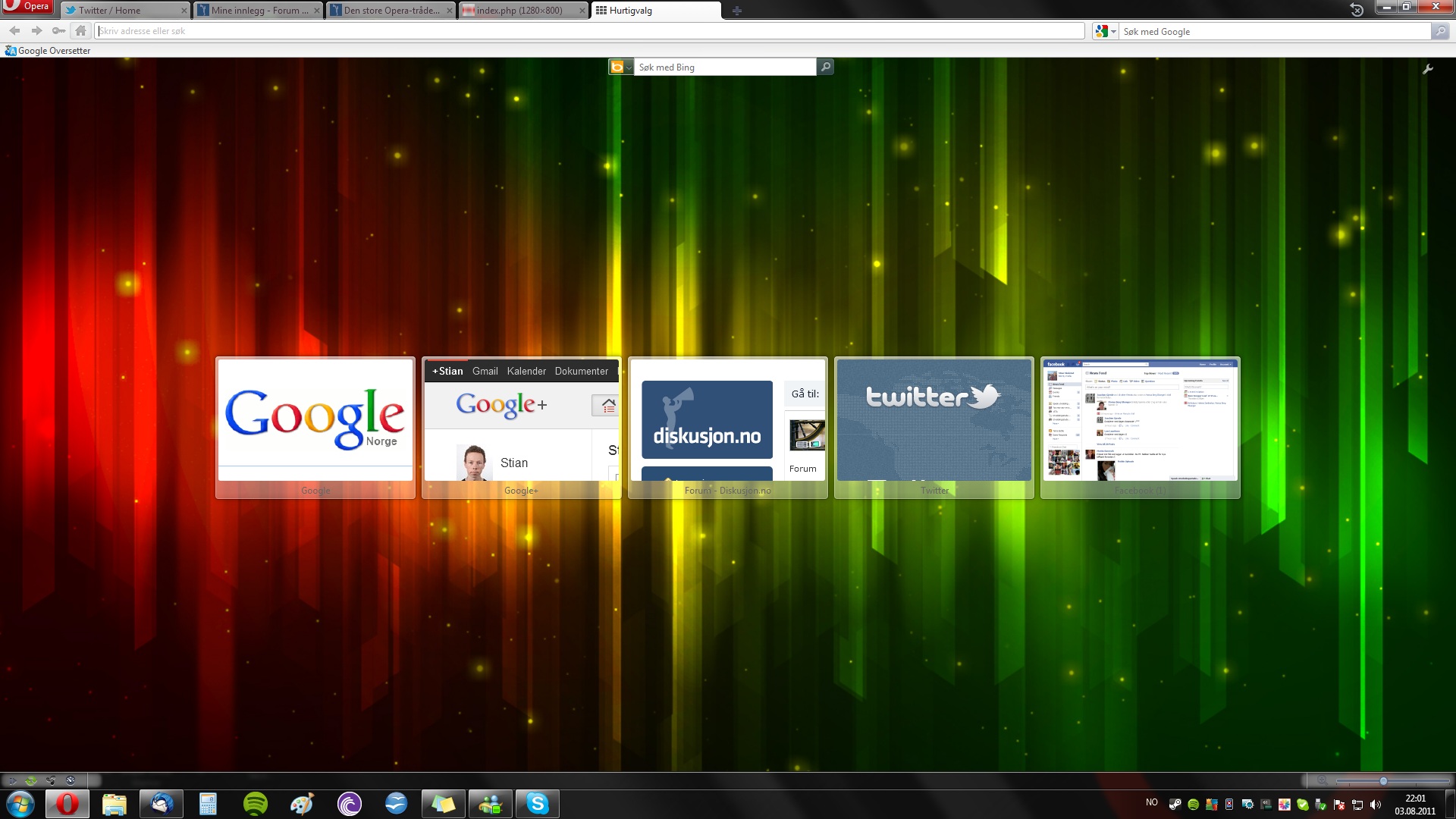The image size is (1456, 819).
Task: Open Skype from the taskbar
Action: pyautogui.click(x=538, y=804)
